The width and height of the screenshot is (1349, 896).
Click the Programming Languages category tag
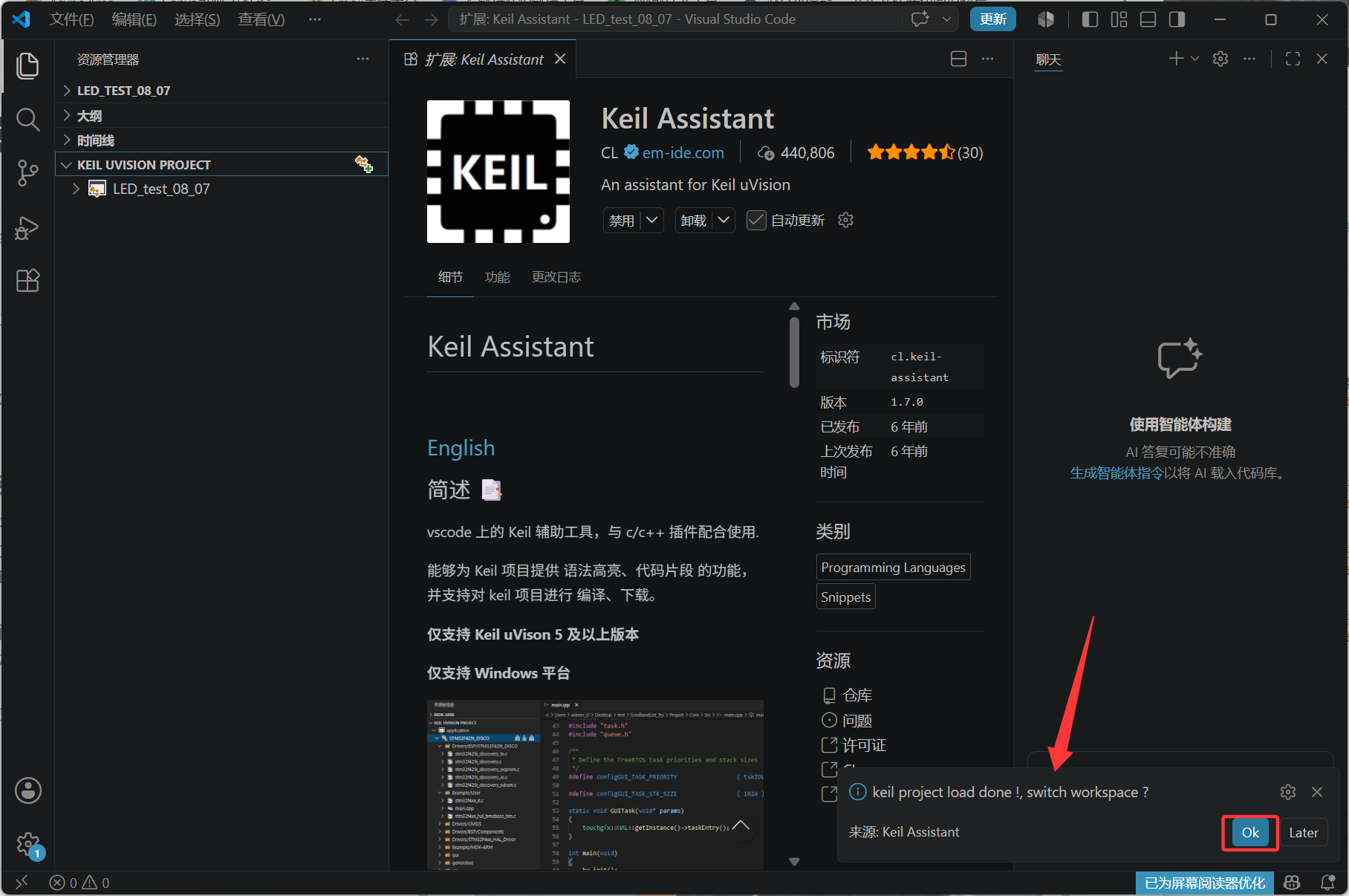(x=893, y=568)
